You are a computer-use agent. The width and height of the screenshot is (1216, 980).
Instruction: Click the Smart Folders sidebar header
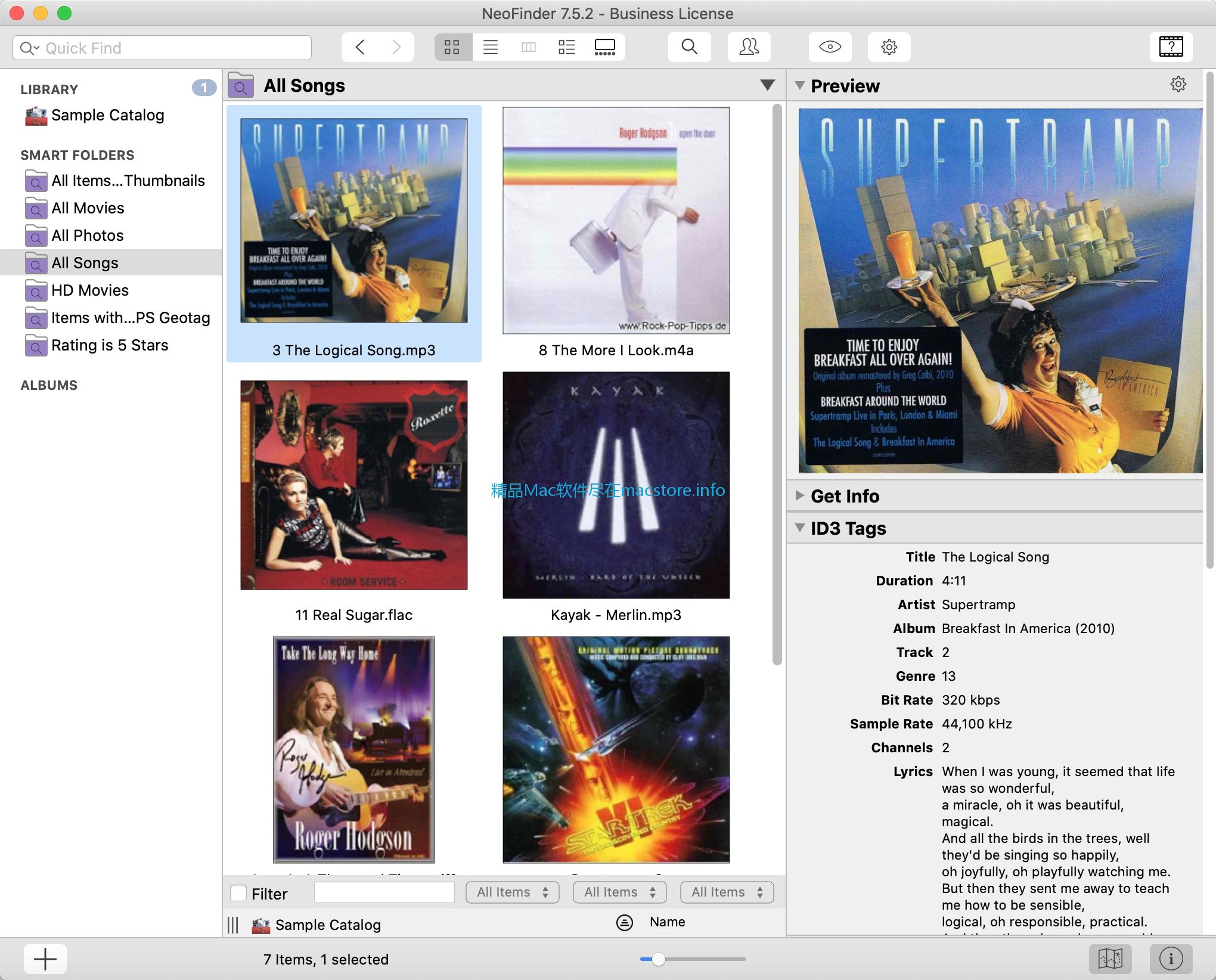77,155
